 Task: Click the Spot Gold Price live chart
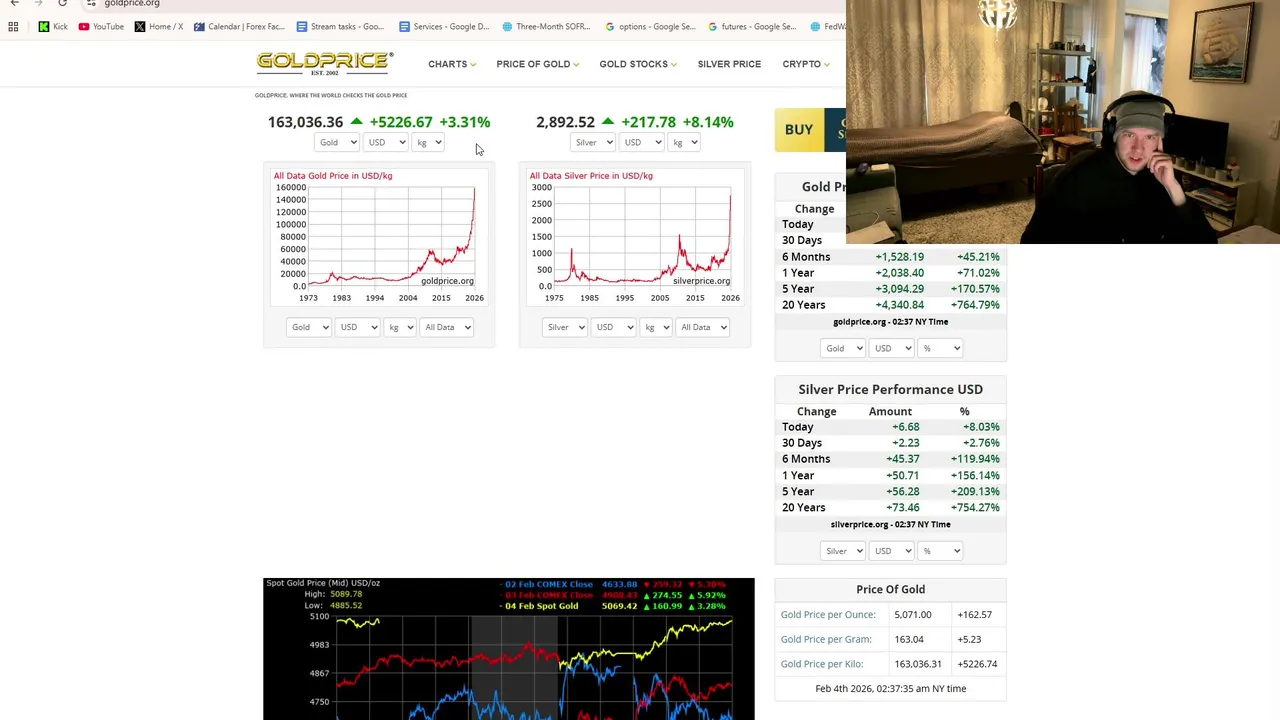(509, 648)
